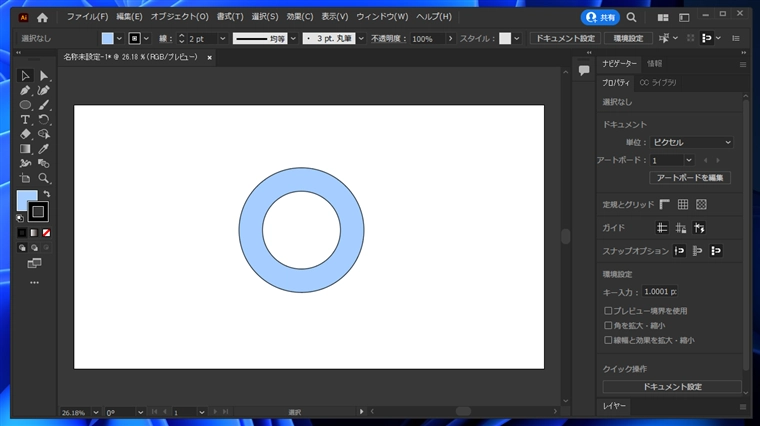Open the 単位 ピクセル dropdown
760x426 pixels.
691,142
